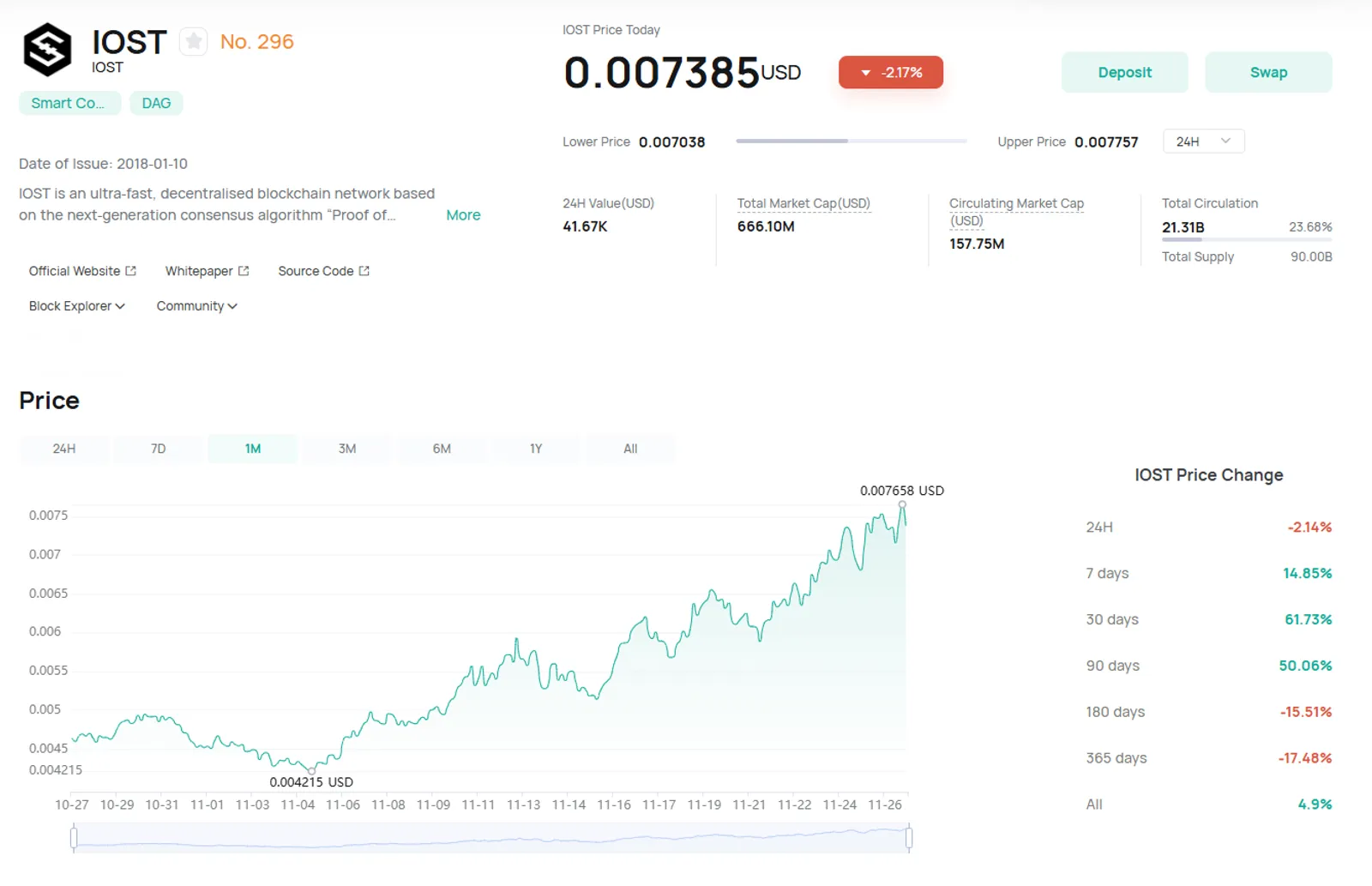Click the 24H Value 41.67K figure

click(x=585, y=227)
